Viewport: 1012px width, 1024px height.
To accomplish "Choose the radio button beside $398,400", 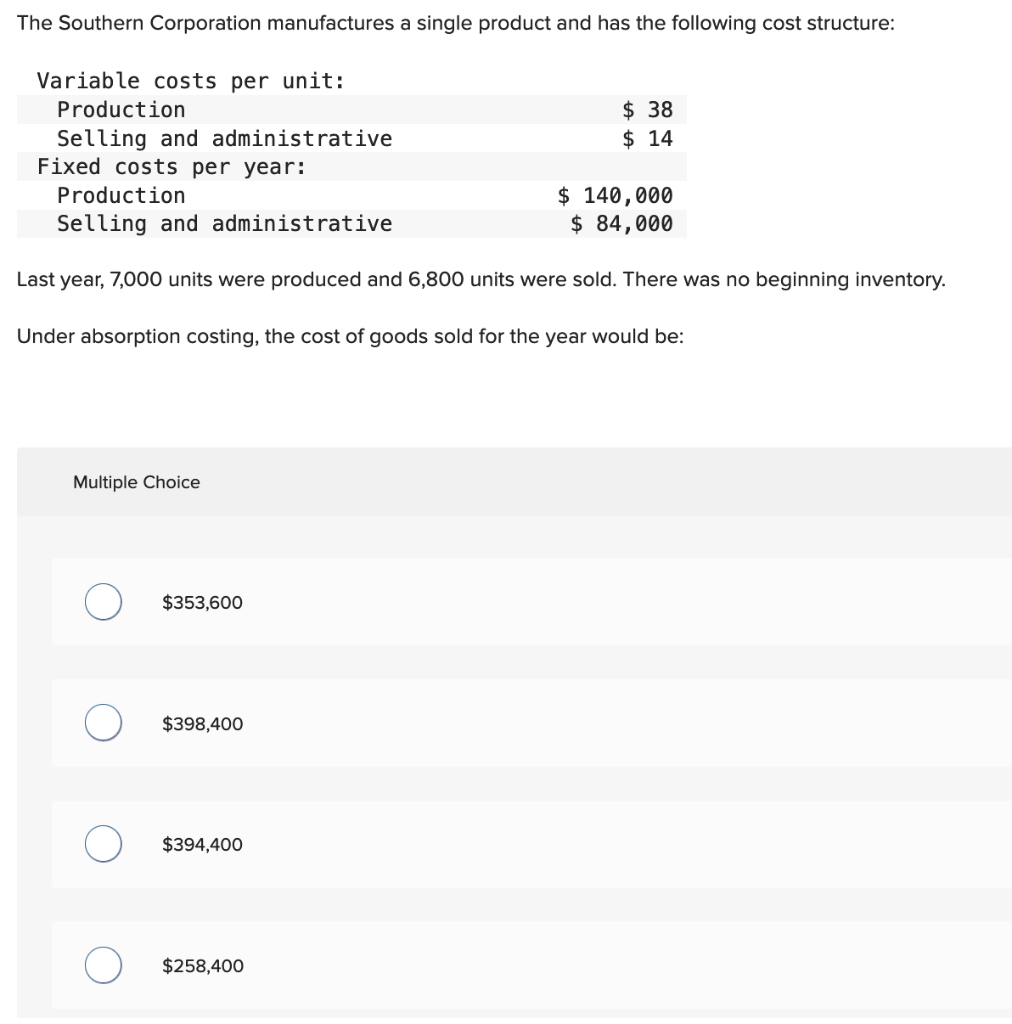I will point(103,723).
